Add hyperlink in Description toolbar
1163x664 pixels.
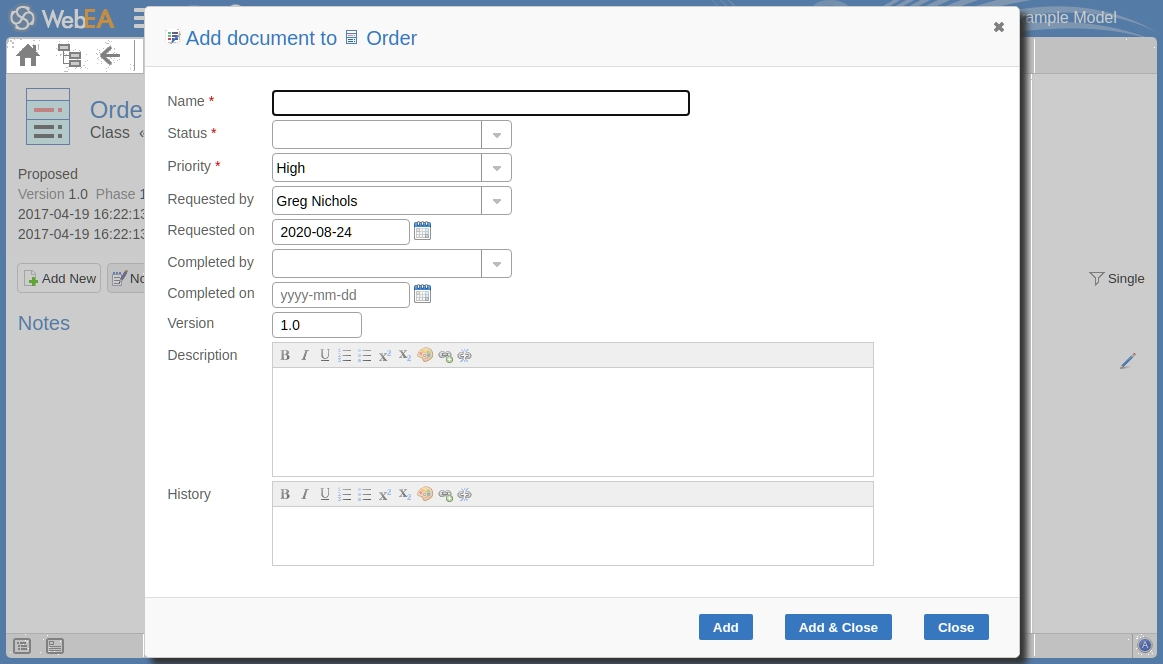[x=445, y=355]
